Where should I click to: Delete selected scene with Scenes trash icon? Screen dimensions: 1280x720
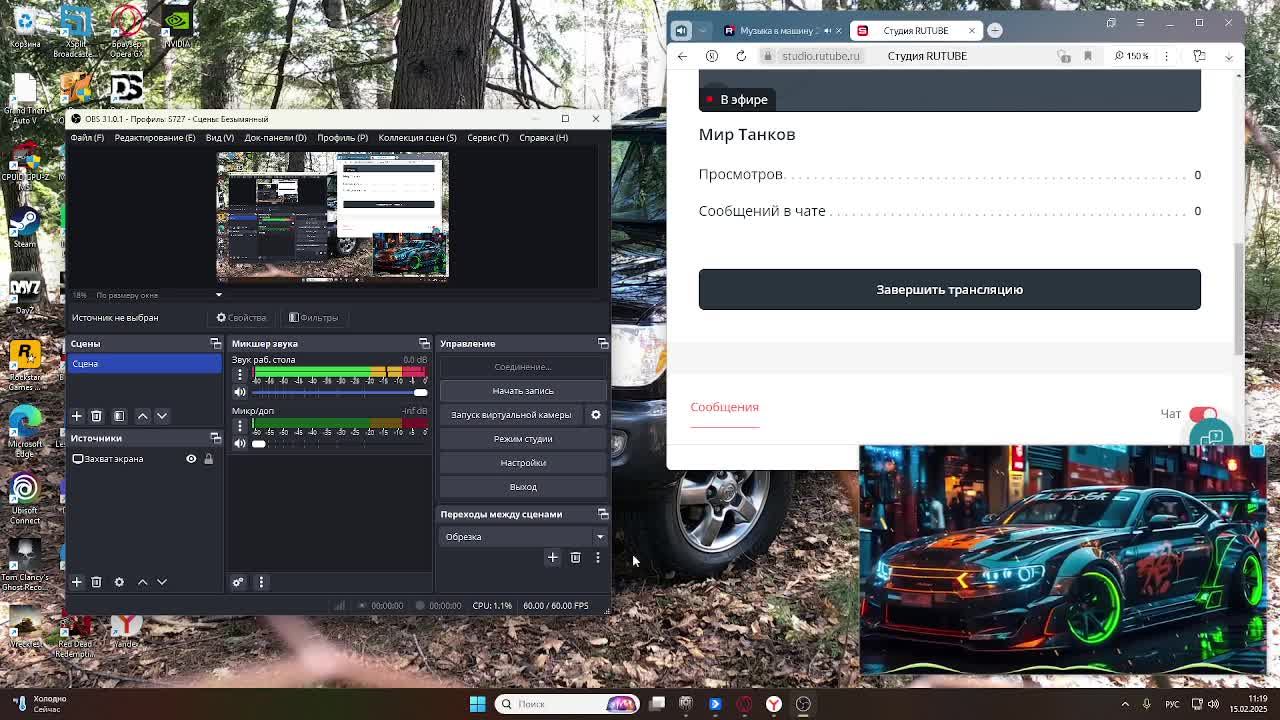click(x=96, y=416)
